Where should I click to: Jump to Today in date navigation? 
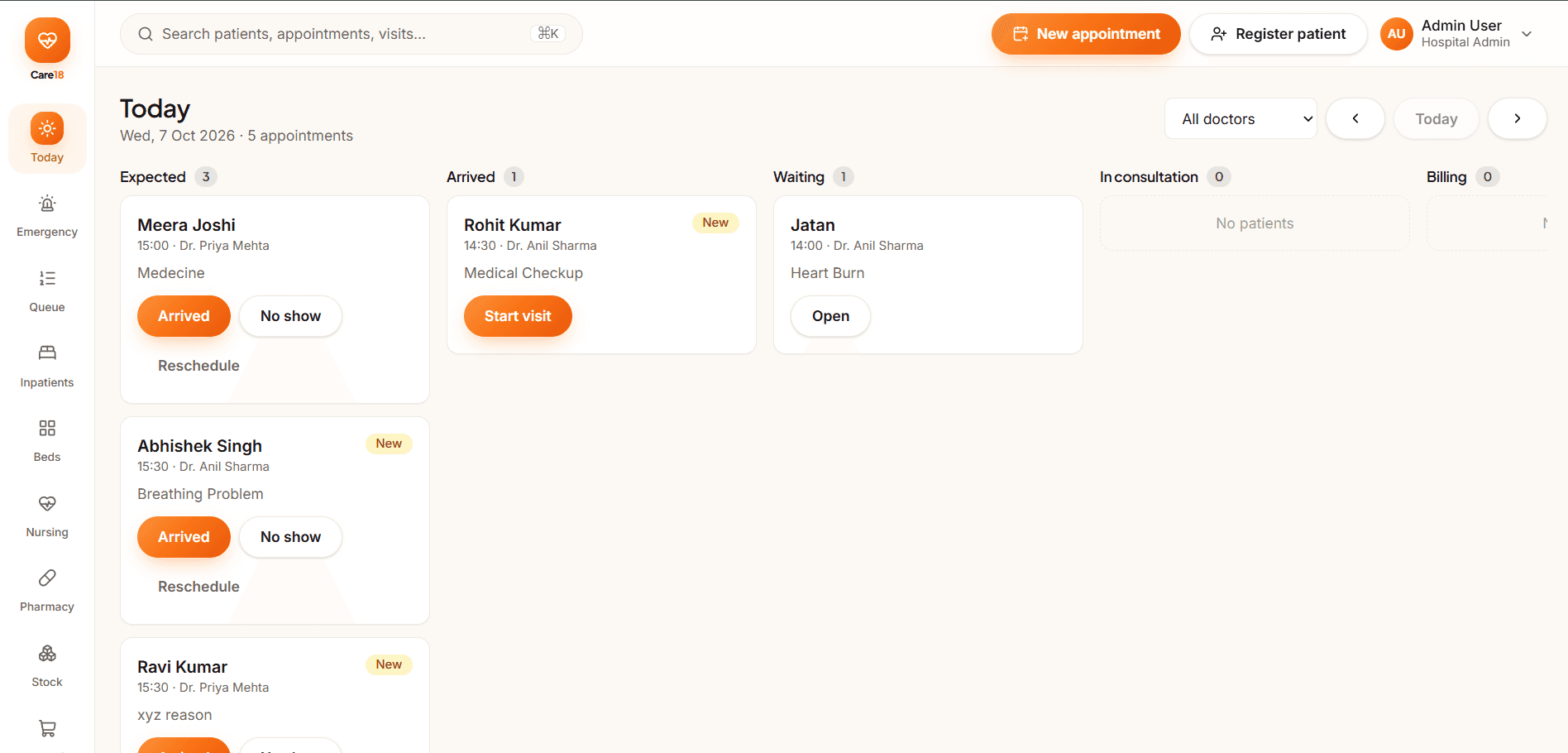pyautogui.click(x=1437, y=118)
